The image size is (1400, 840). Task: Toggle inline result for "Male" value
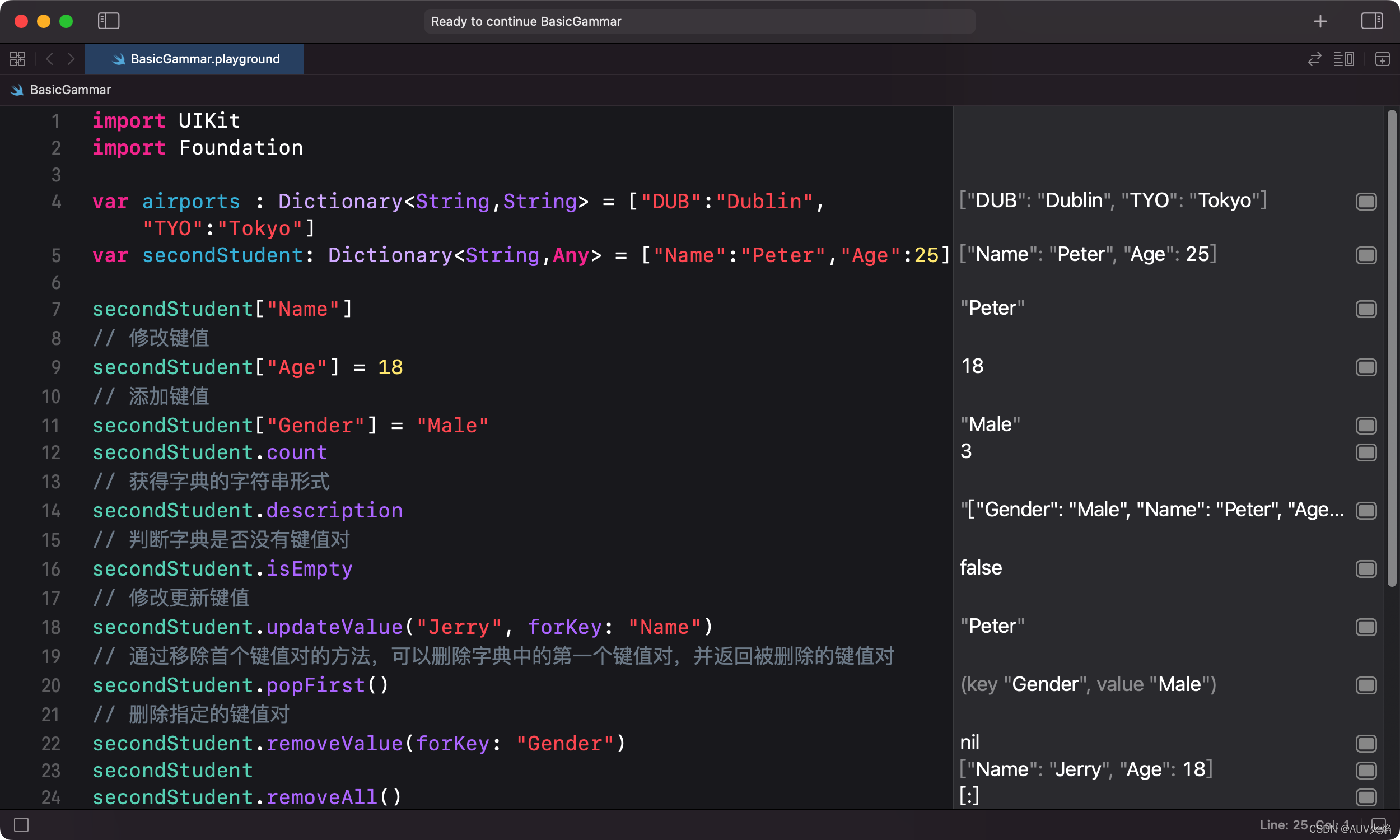[1365, 425]
